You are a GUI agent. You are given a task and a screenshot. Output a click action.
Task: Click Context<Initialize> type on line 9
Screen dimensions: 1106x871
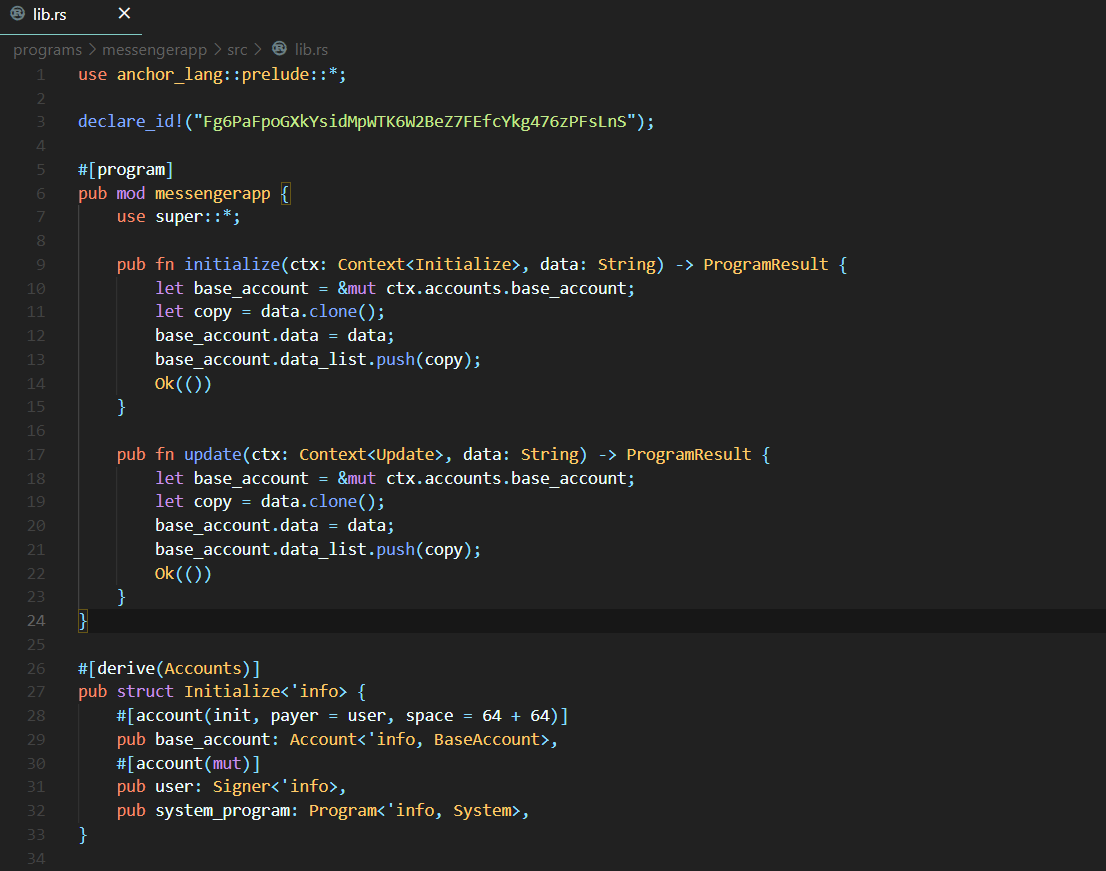point(429,264)
